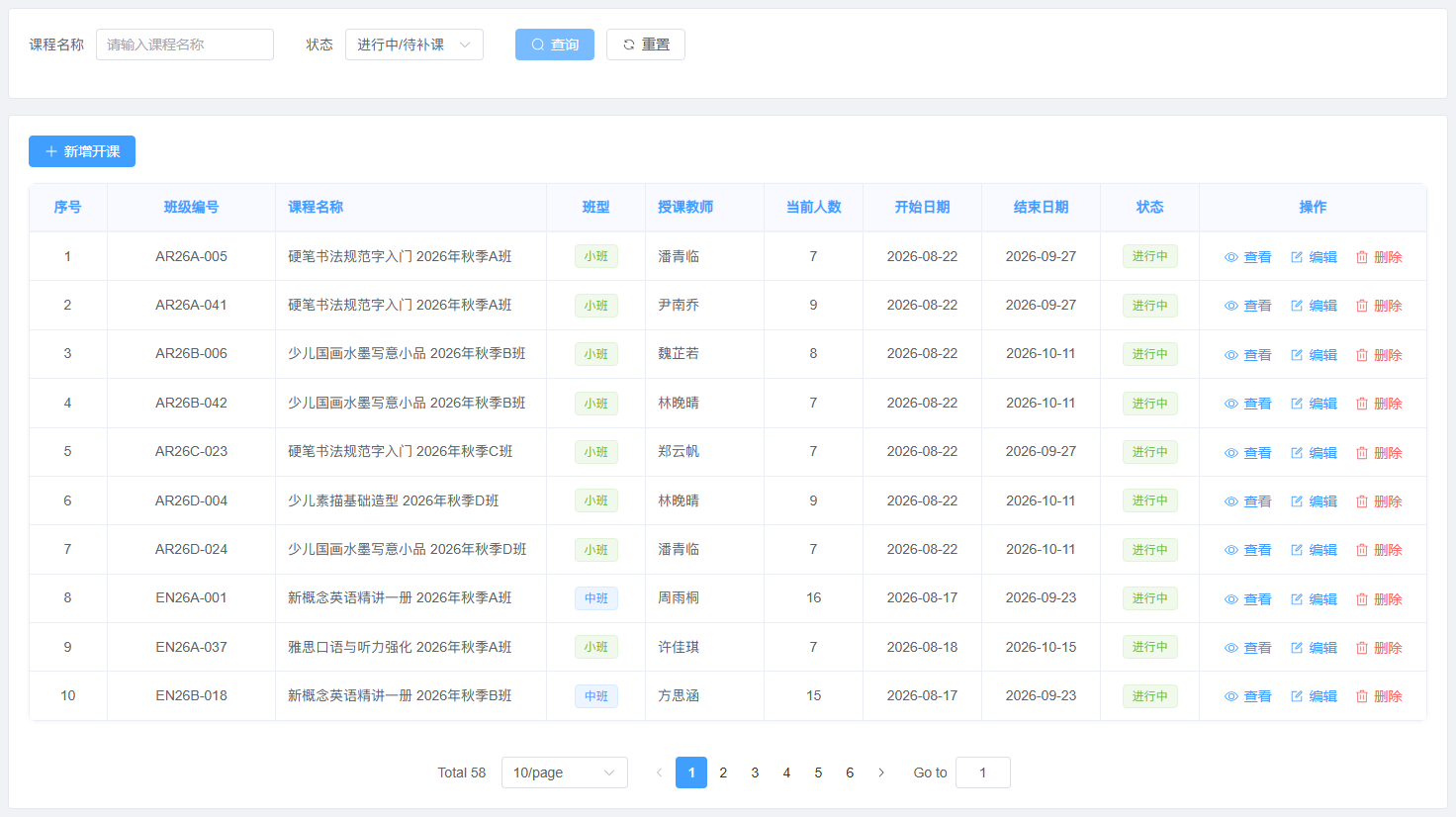The width and height of the screenshot is (1456, 817).
Task: Go to page 5
Action: pos(818,772)
